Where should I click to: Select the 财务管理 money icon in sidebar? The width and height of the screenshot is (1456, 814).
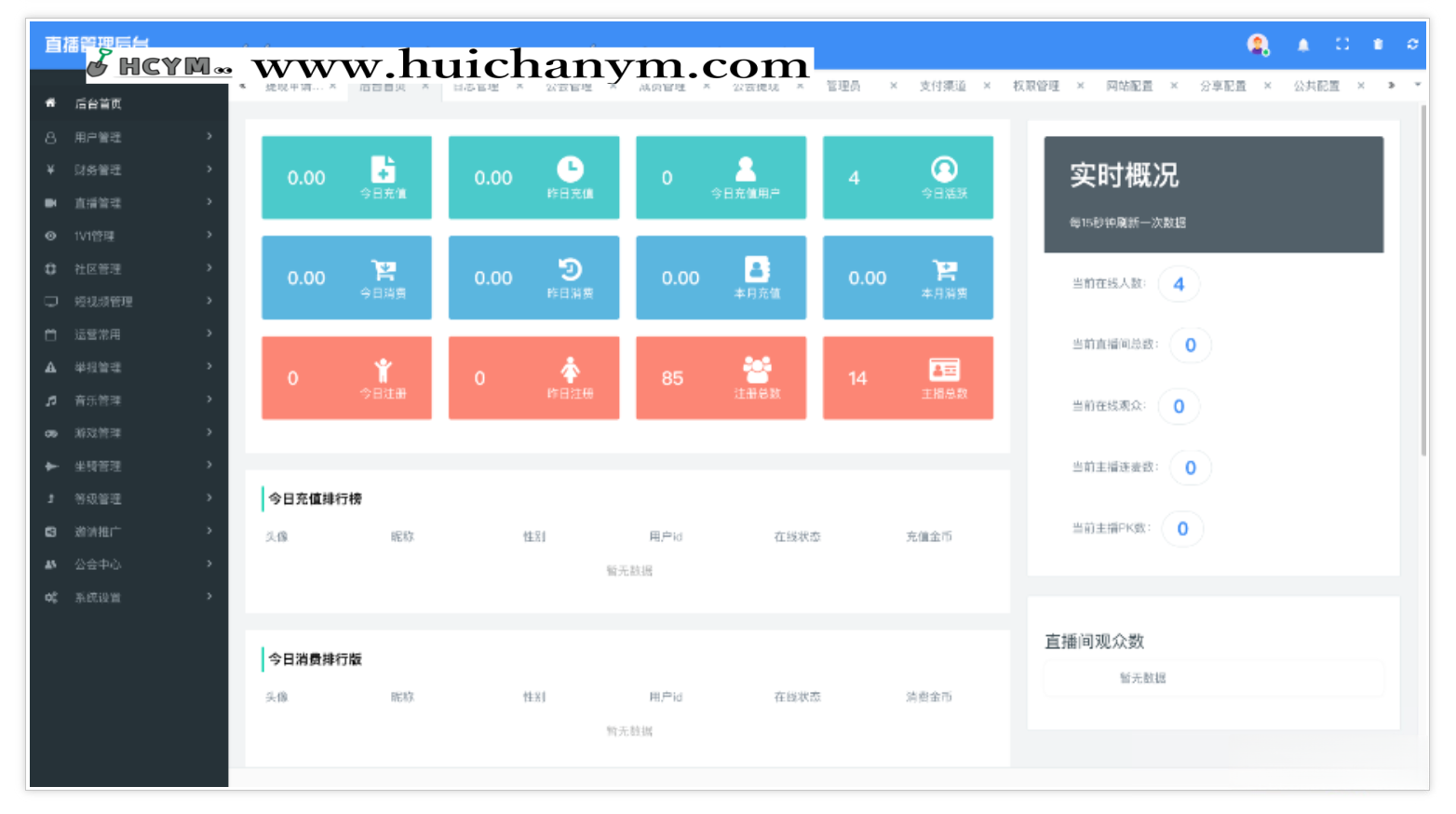[x=52, y=170]
